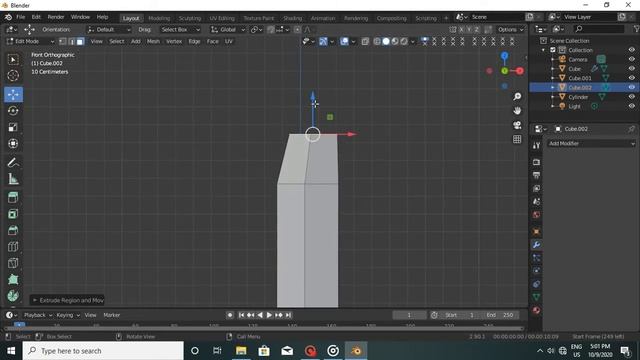The height and width of the screenshot is (360, 640).
Task: Click the zoom view magnifier icon
Action: point(517,96)
